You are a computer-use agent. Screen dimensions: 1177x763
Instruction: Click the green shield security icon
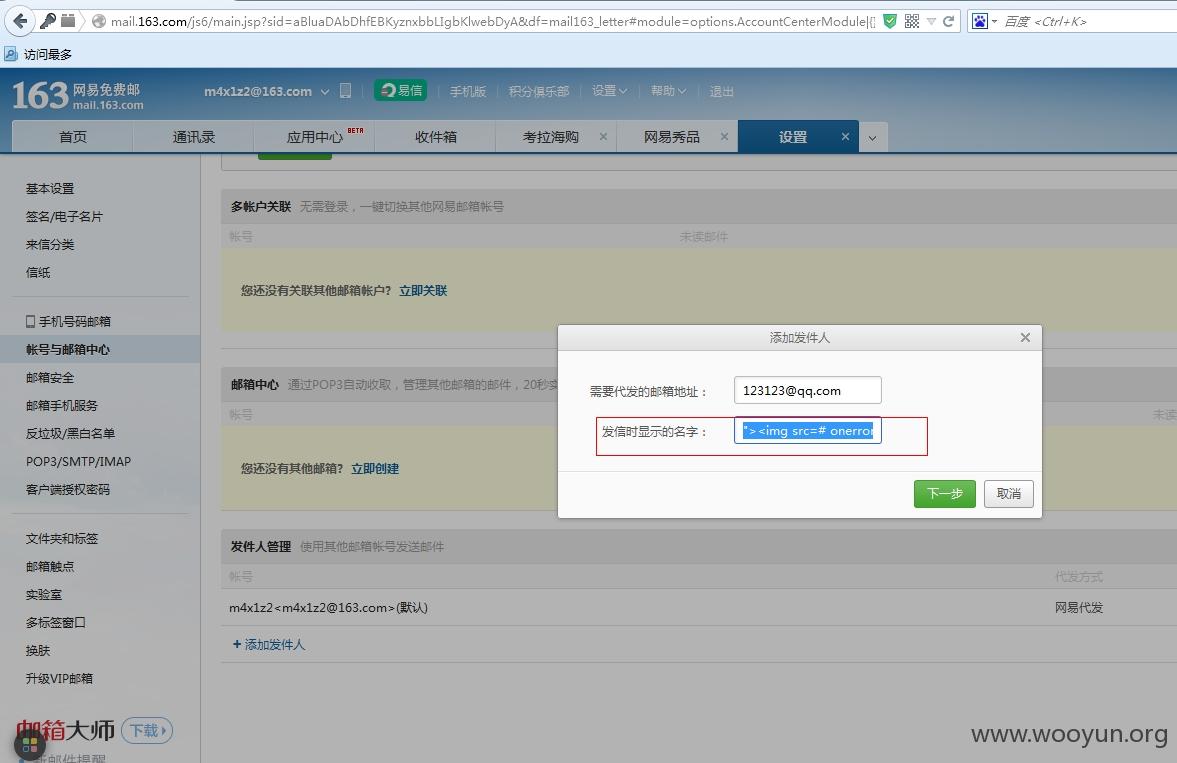tap(890, 21)
